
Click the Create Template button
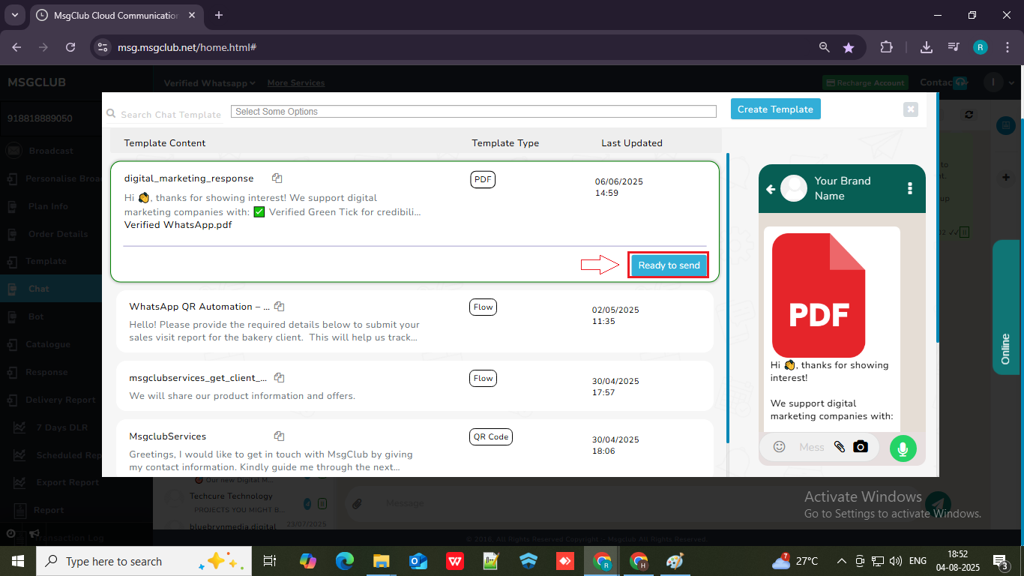pos(775,109)
